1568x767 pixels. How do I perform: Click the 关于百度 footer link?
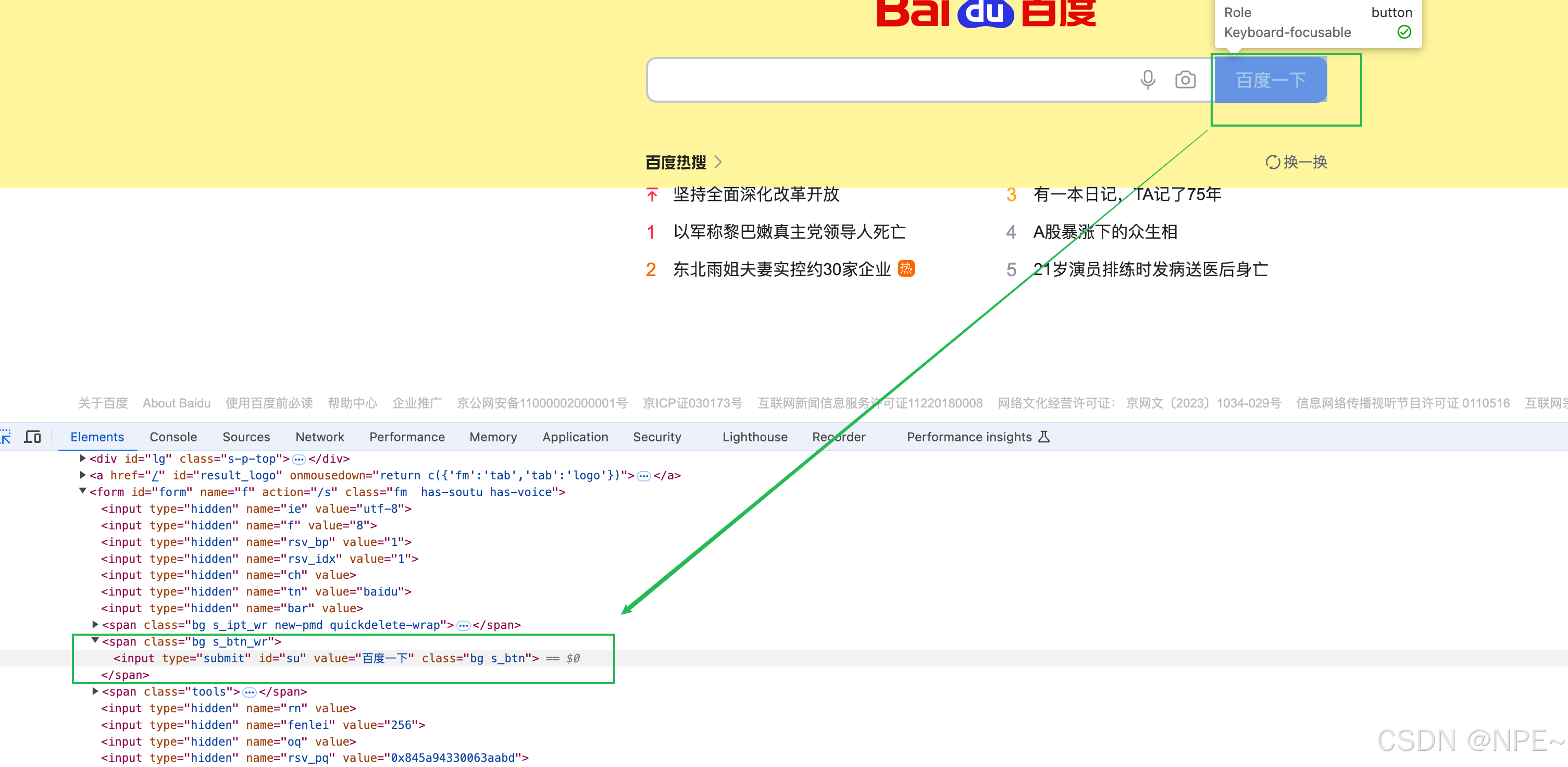point(103,403)
